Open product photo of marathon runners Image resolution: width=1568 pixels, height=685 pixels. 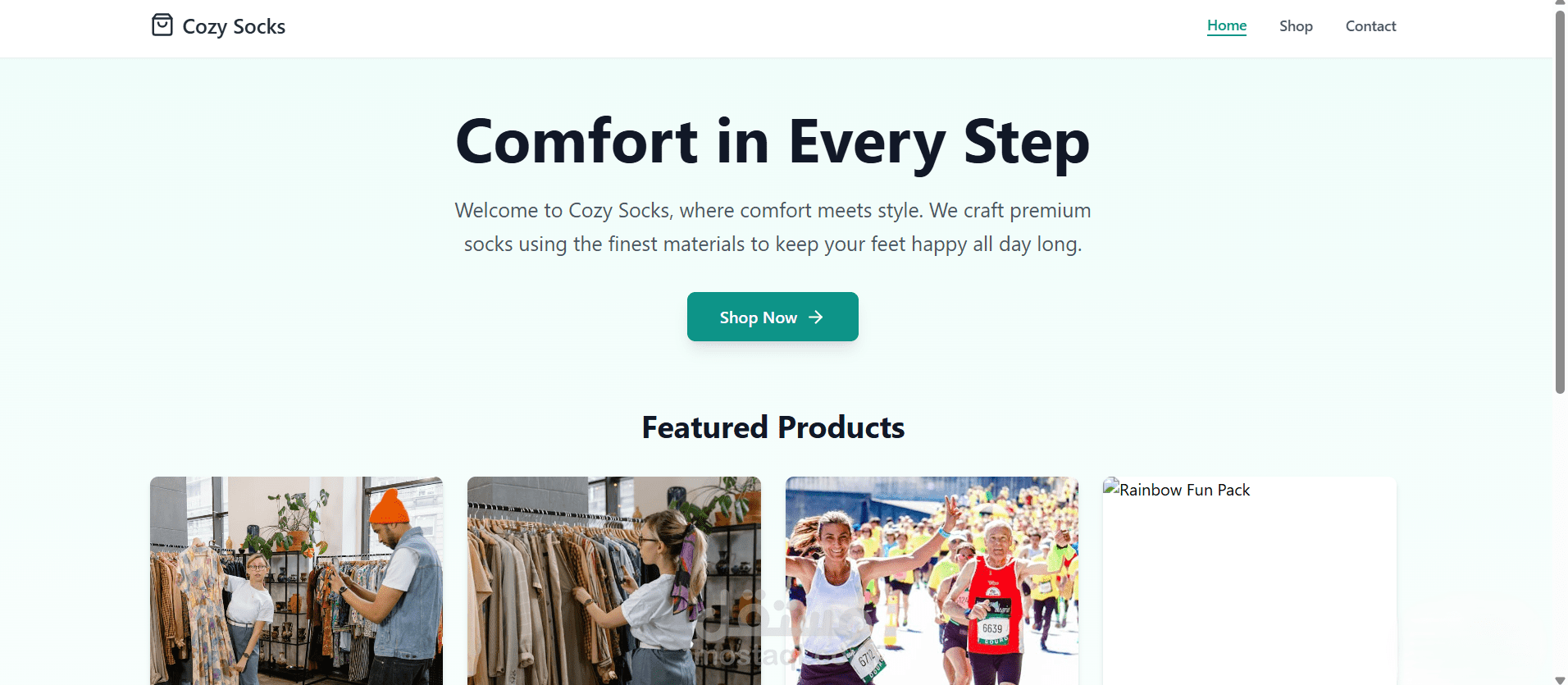click(x=932, y=581)
